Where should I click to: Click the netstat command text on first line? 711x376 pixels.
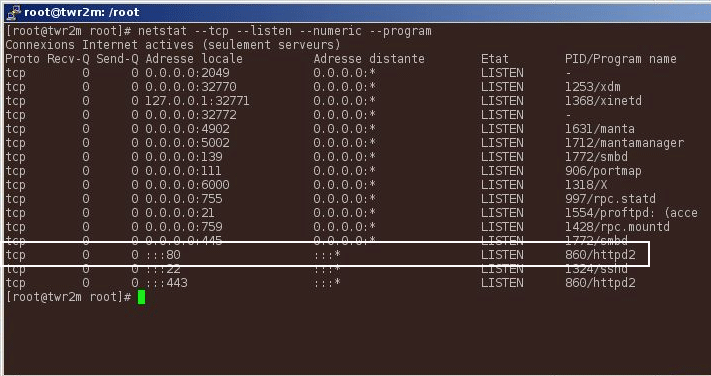pyautogui.click(x=285, y=31)
